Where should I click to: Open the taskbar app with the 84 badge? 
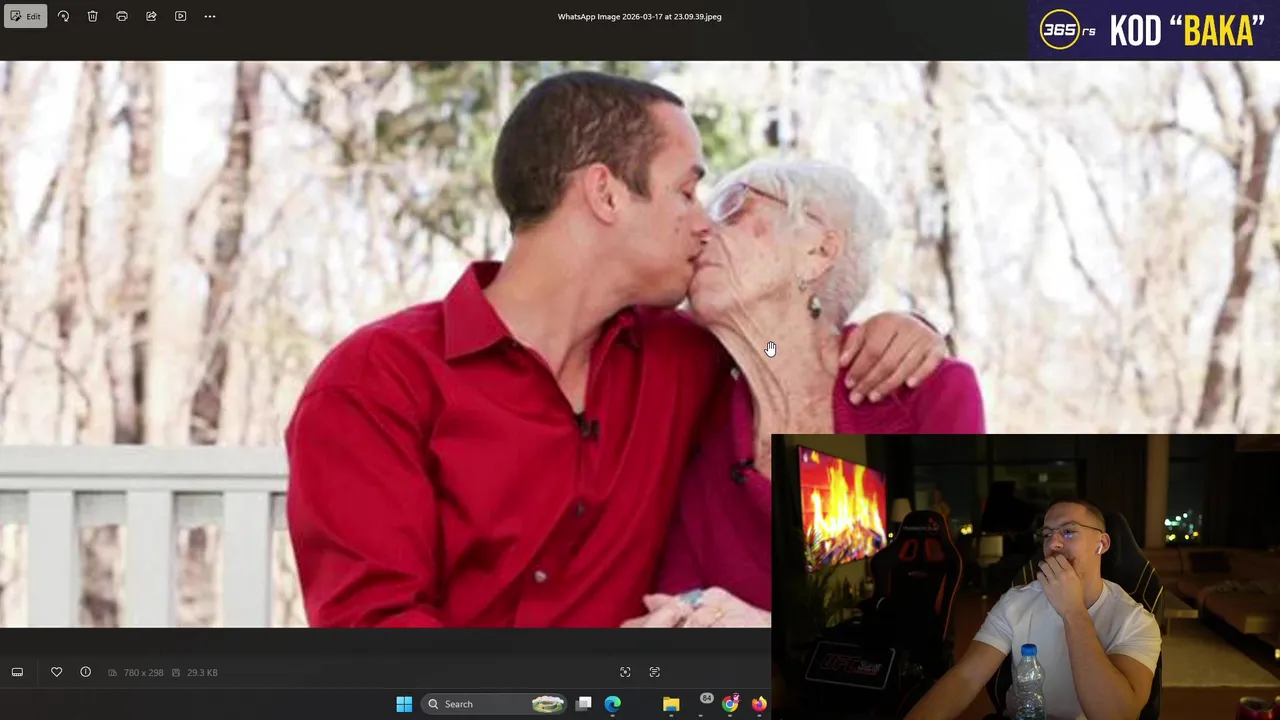click(x=702, y=702)
